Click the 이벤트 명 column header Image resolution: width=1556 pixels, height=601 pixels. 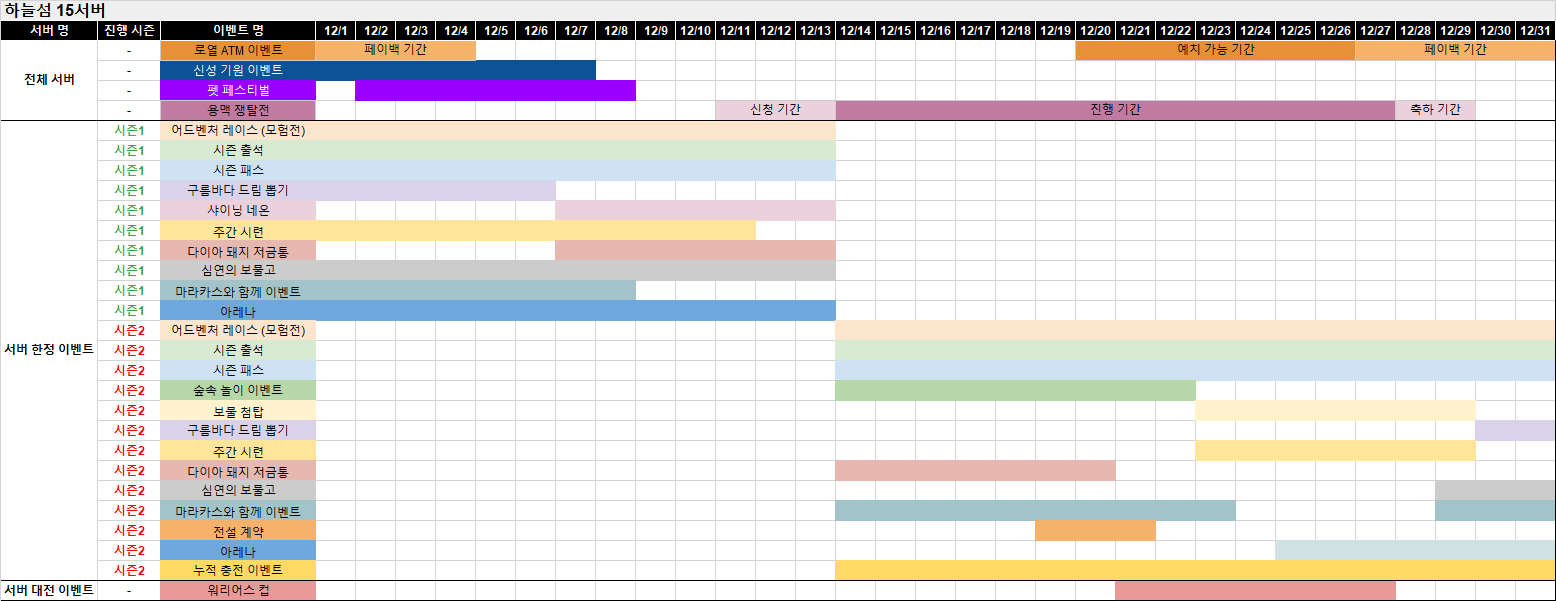coord(237,30)
